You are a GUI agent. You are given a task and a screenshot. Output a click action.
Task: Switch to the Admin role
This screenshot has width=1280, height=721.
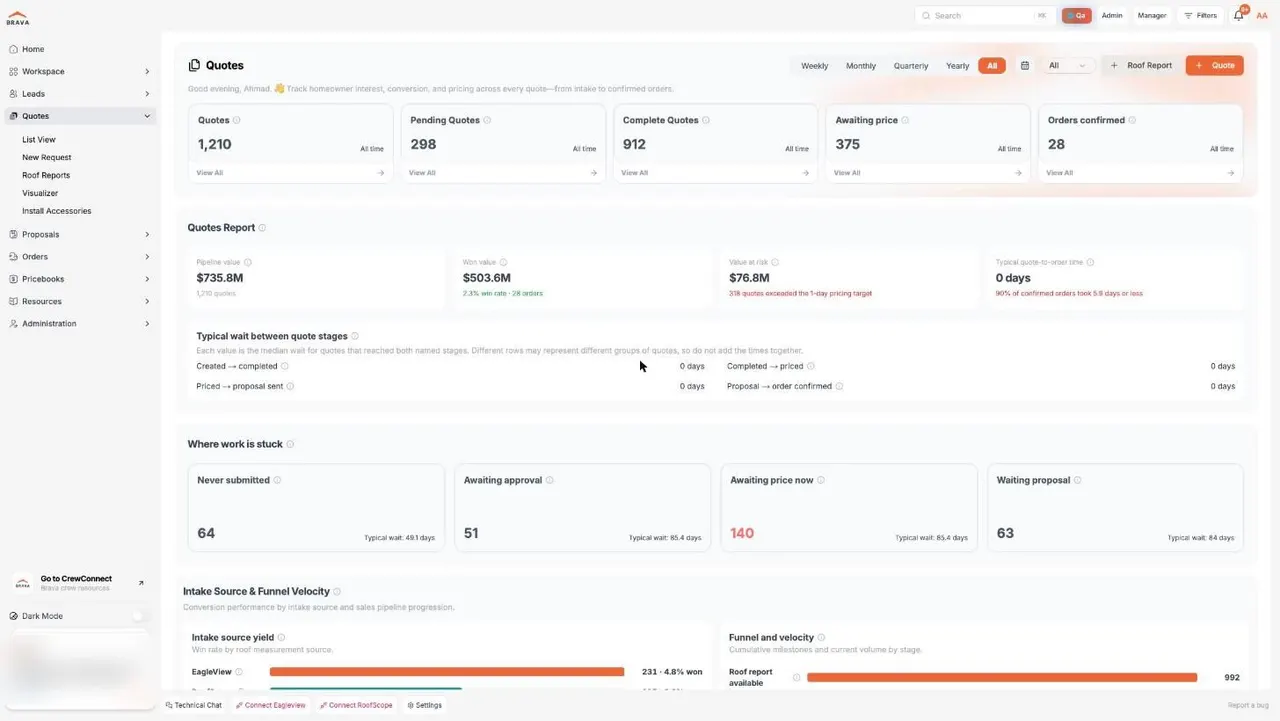(1112, 16)
